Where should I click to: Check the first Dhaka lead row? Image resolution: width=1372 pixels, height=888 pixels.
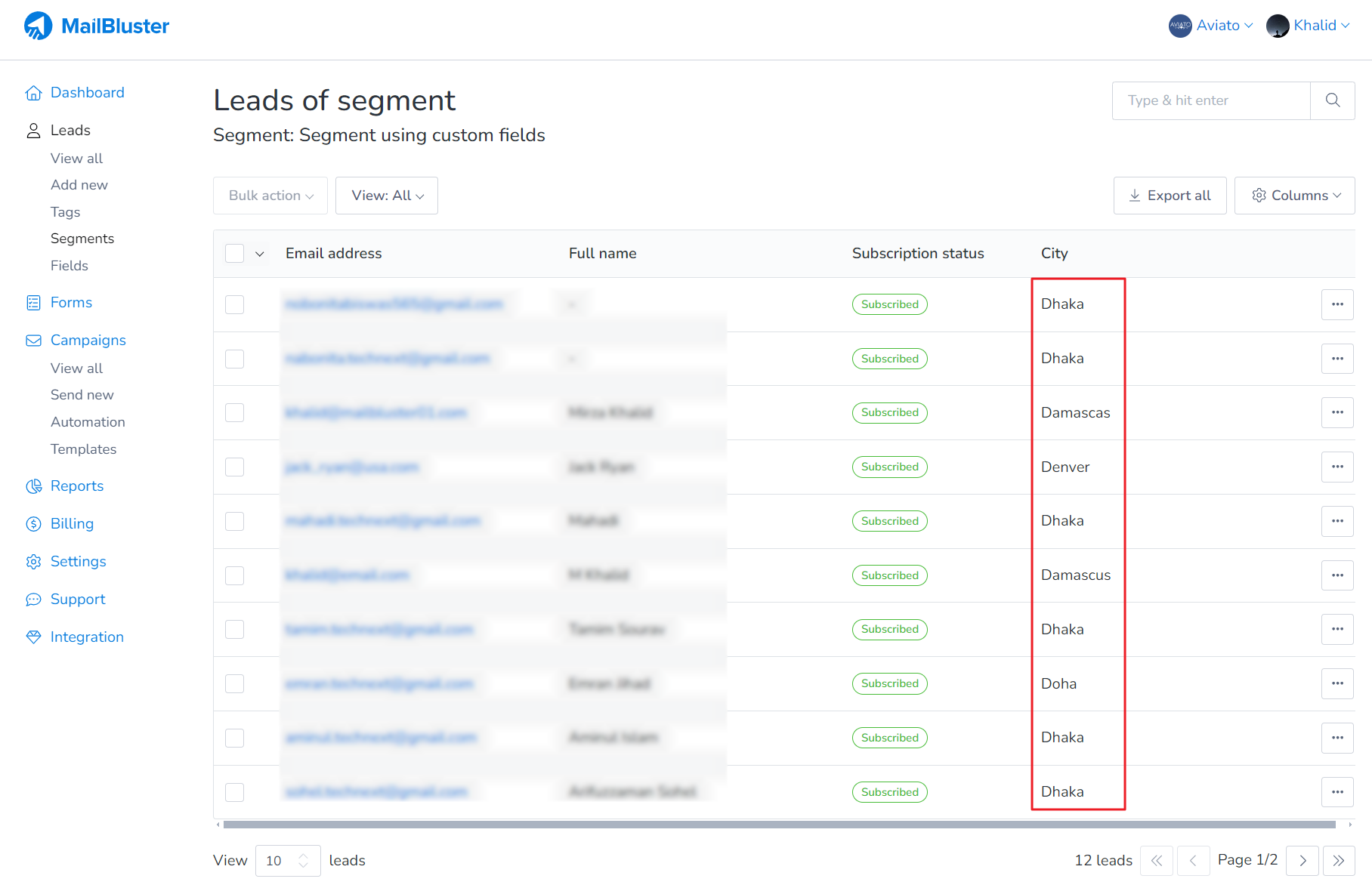(235, 304)
